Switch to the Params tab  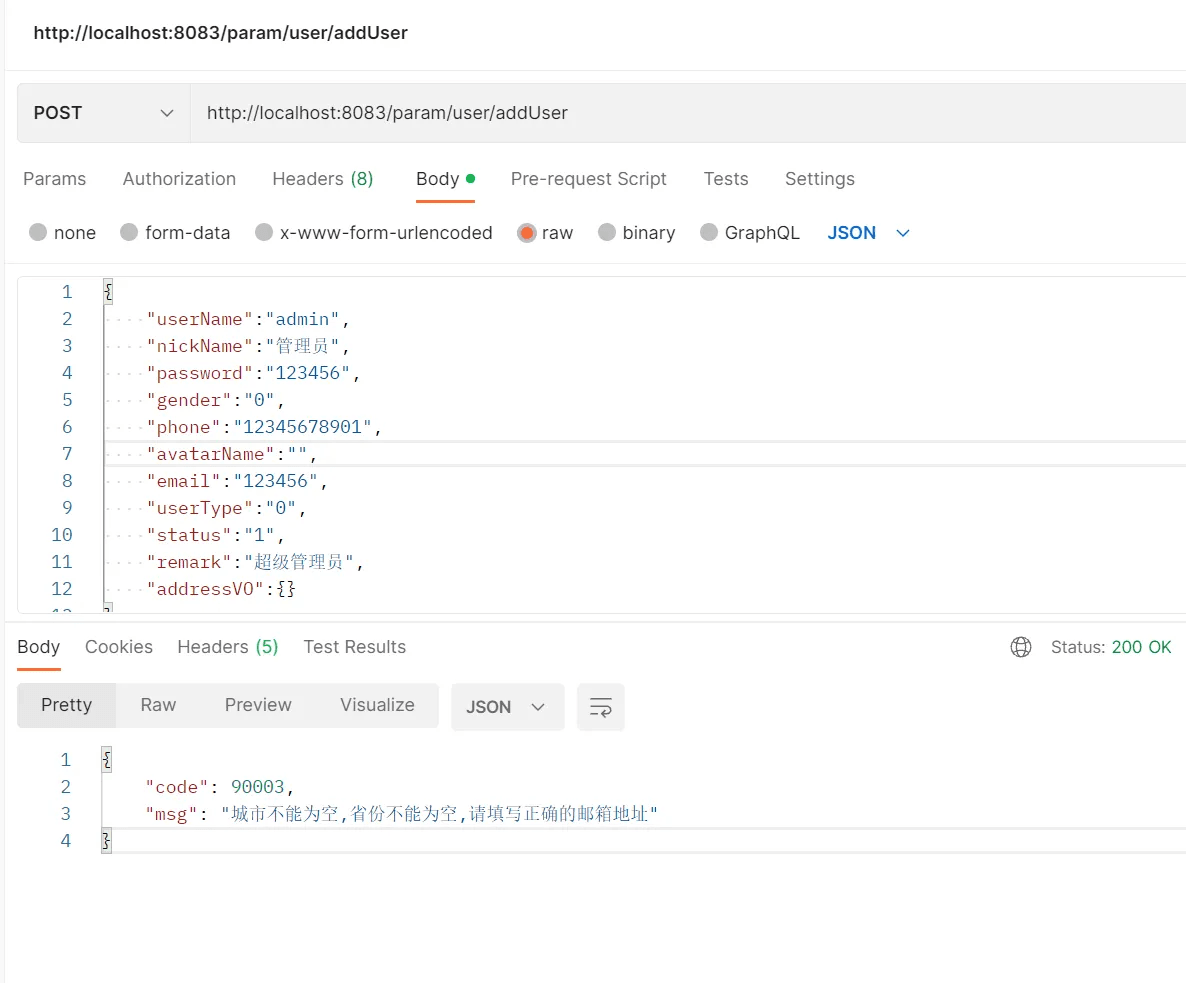[54, 179]
